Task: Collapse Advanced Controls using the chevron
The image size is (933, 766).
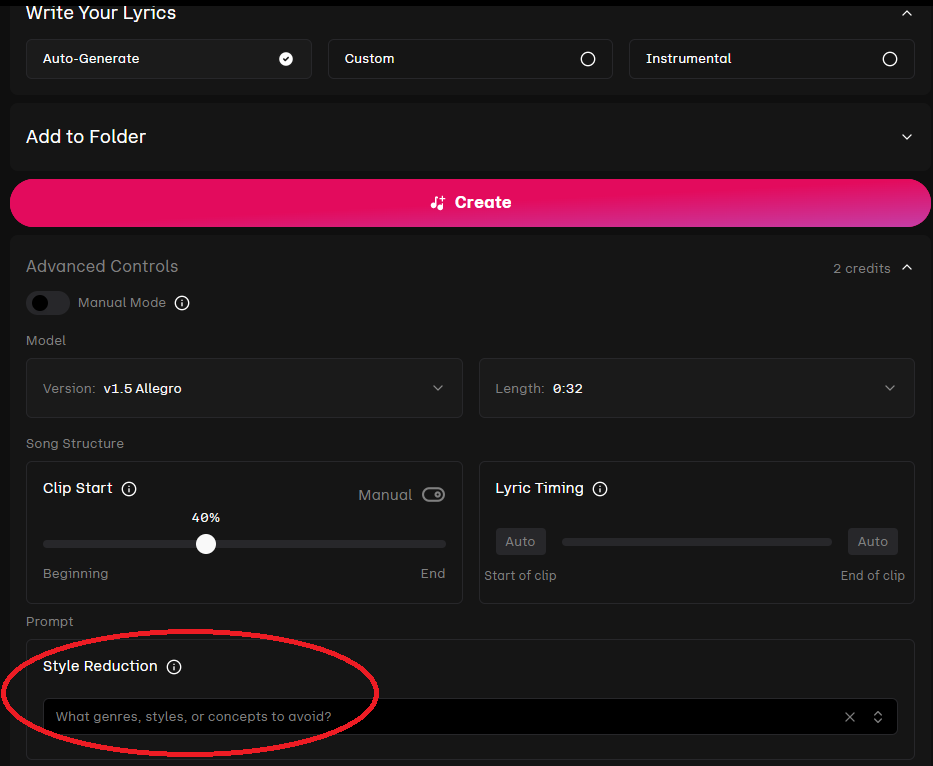Action: (906, 268)
